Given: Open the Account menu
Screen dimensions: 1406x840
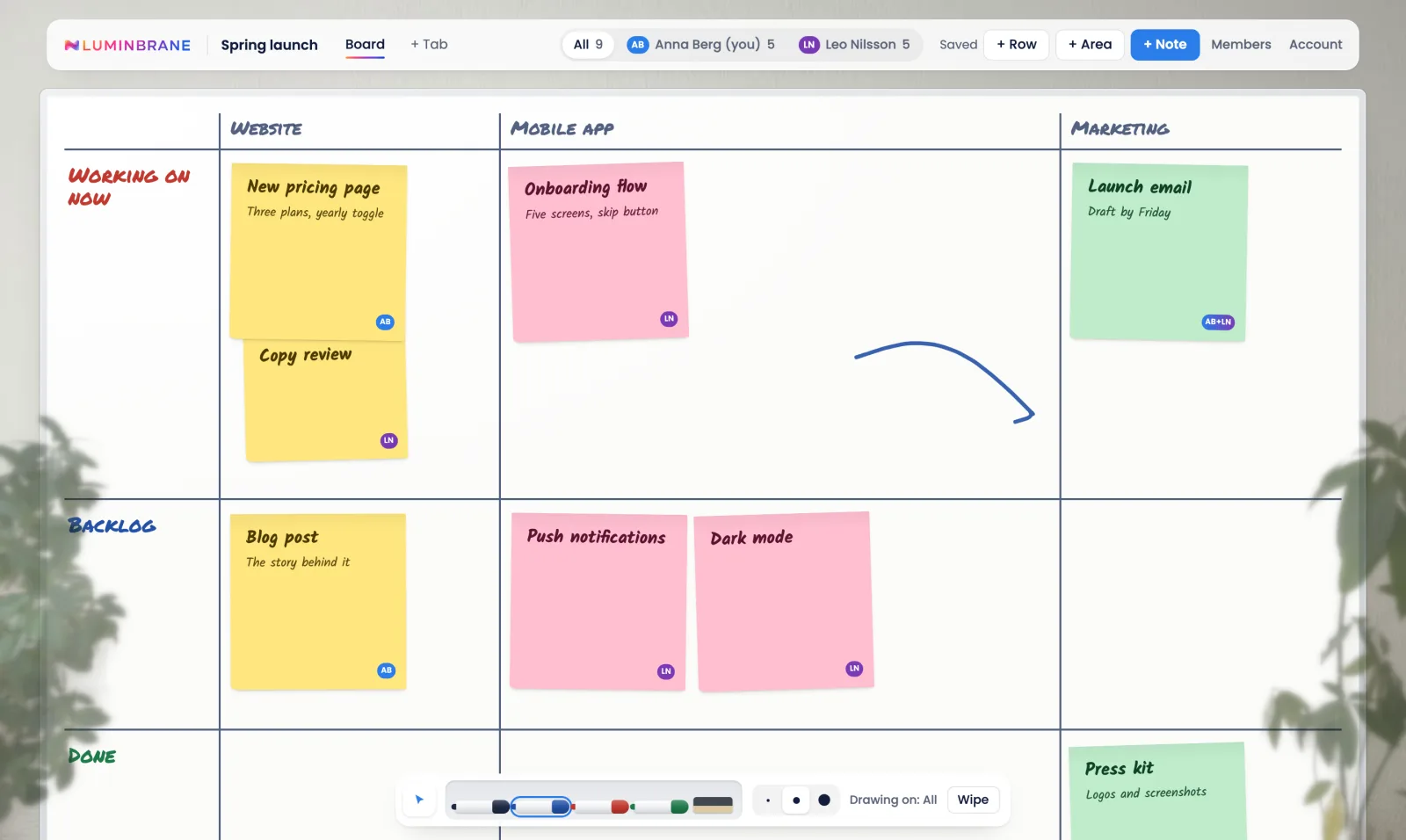Looking at the screenshot, I should (x=1315, y=44).
